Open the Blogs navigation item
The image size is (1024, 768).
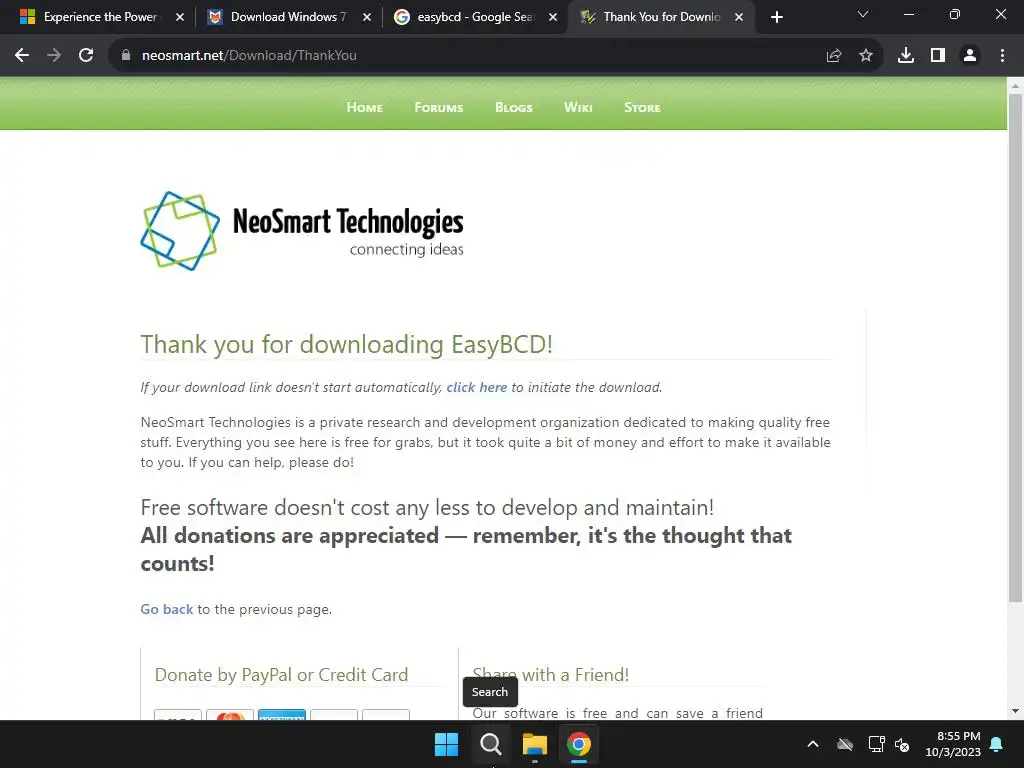coord(513,107)
